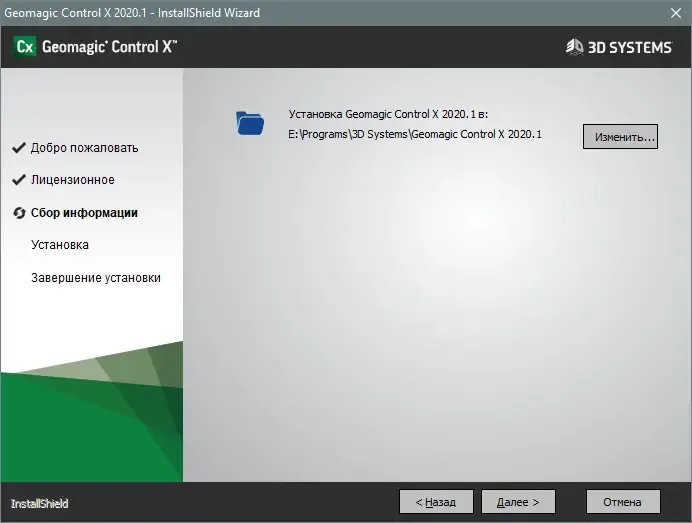
Task: Select the Лицензионное step
Action: tap(73, 180)
